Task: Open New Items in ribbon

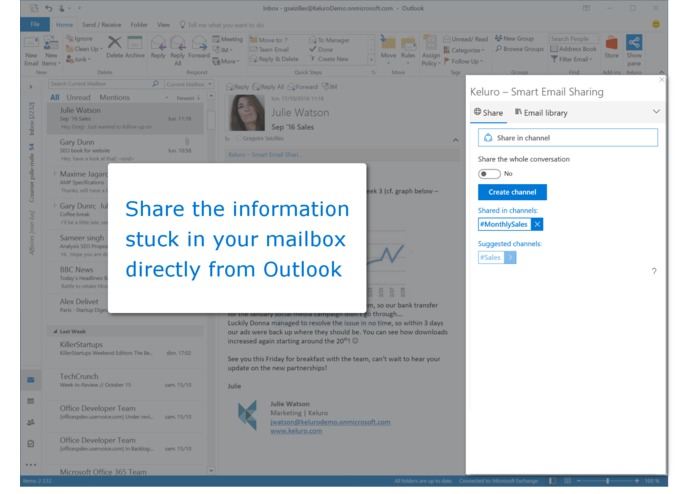Action: (x=51, y=51)
